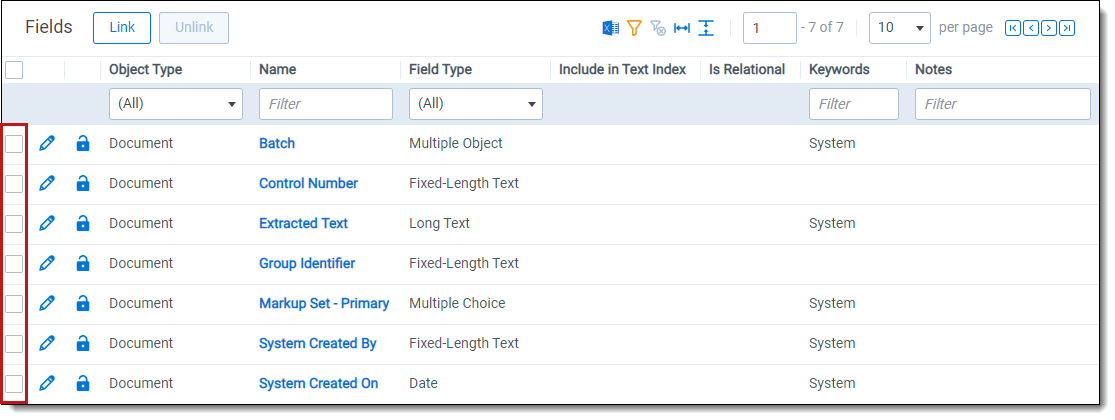Go to the last page of results

click(x=1067, y=28)
